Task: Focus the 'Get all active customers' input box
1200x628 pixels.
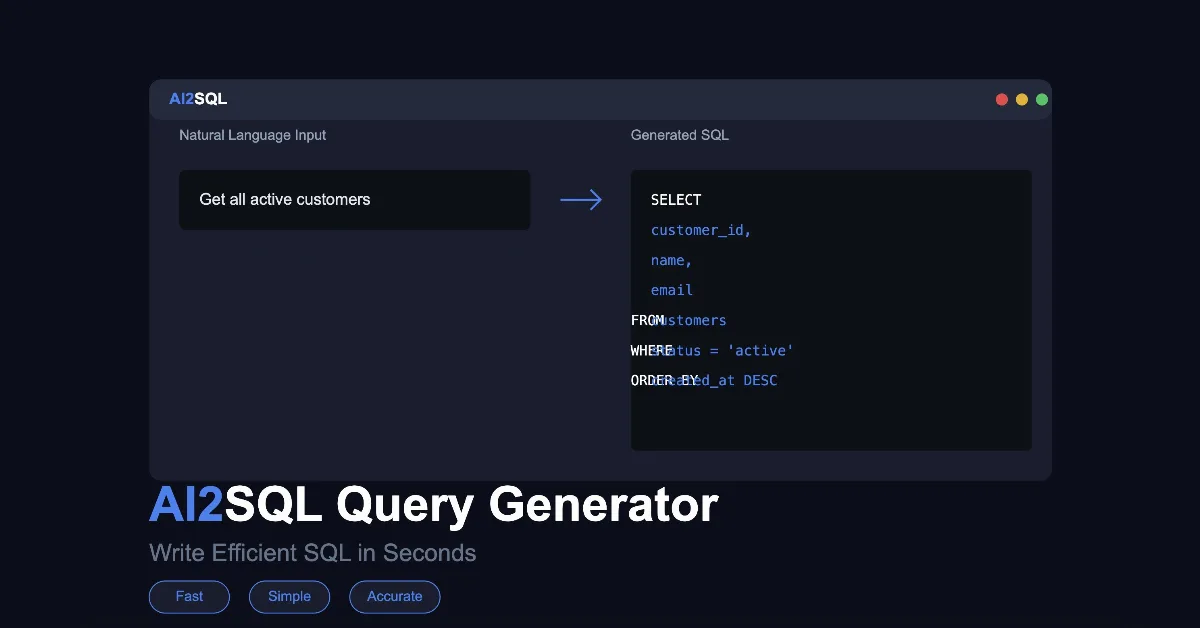Action: point(355,200)
